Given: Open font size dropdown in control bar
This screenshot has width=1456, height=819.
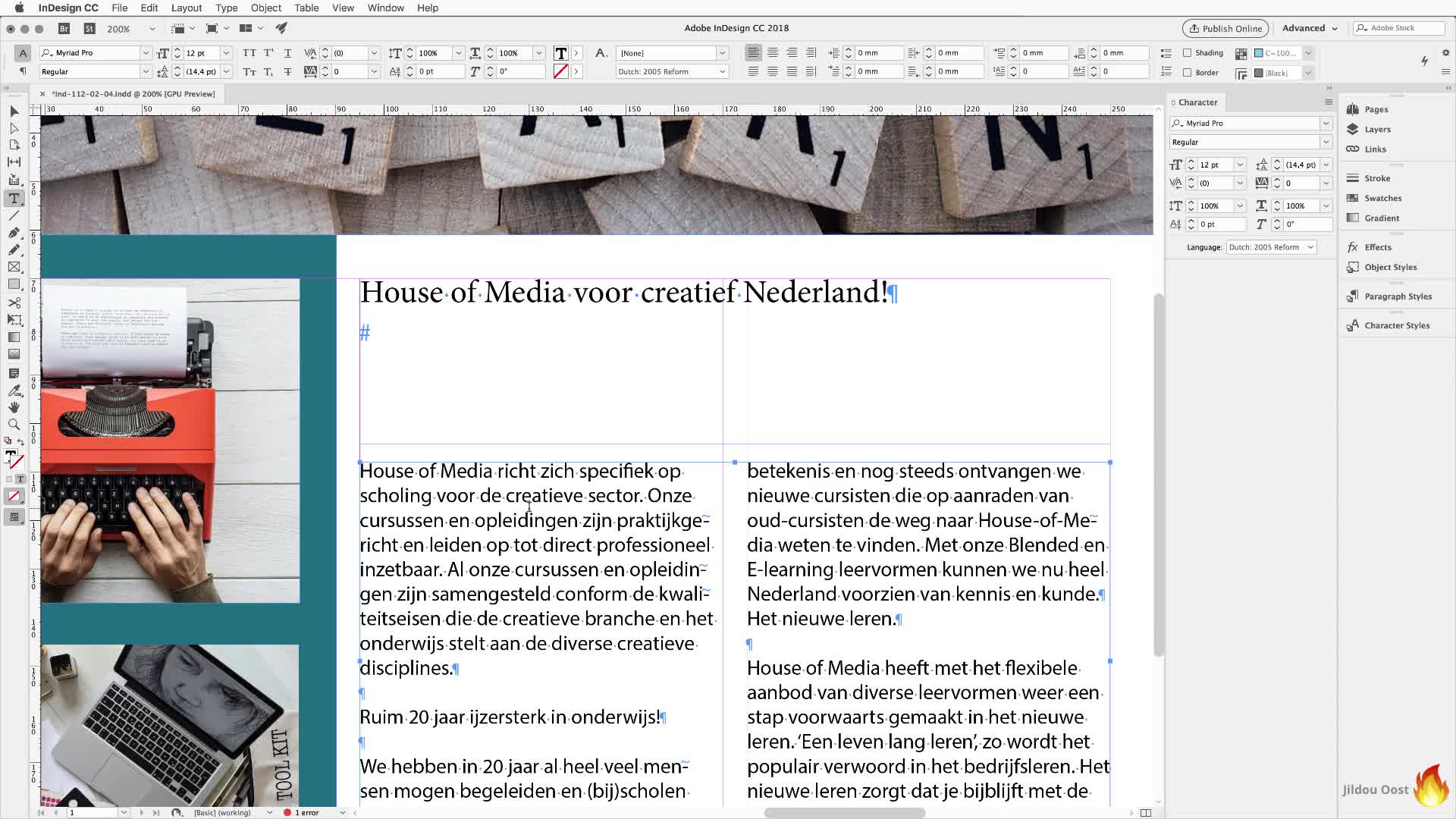Looking at the screenshot, I should tap(226, 53).
